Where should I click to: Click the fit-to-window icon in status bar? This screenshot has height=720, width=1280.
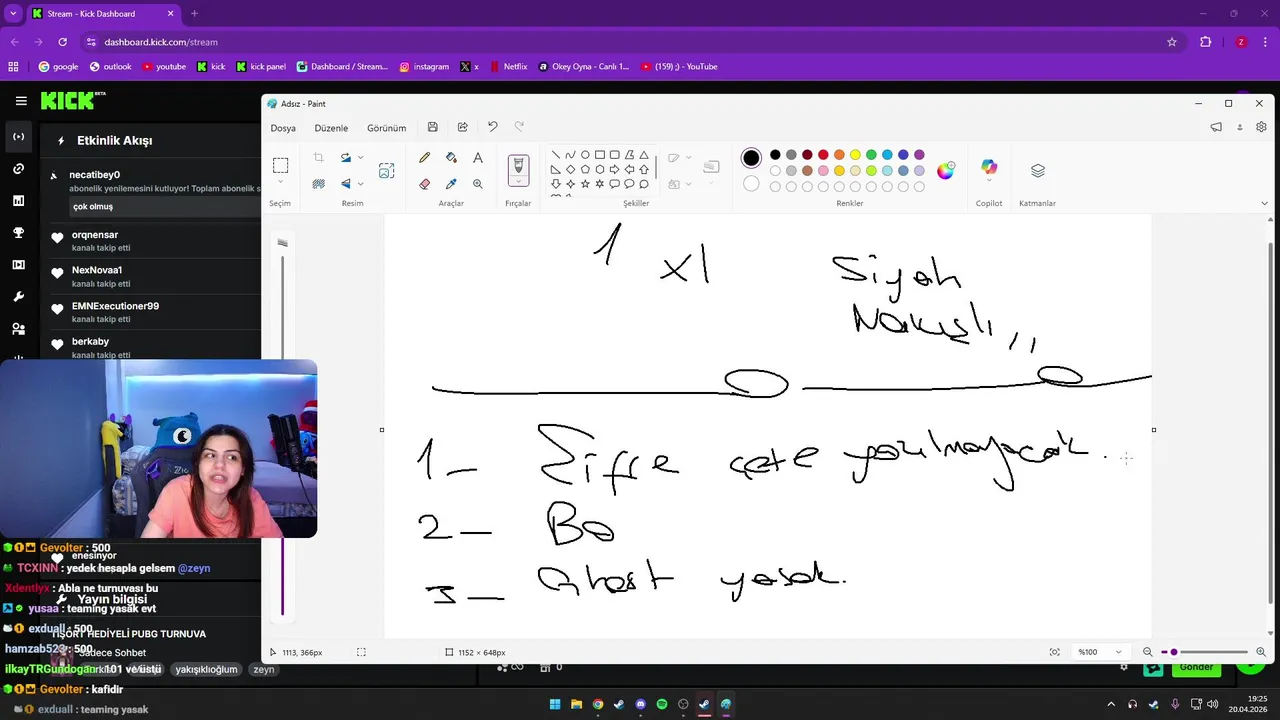point(1055,652)
